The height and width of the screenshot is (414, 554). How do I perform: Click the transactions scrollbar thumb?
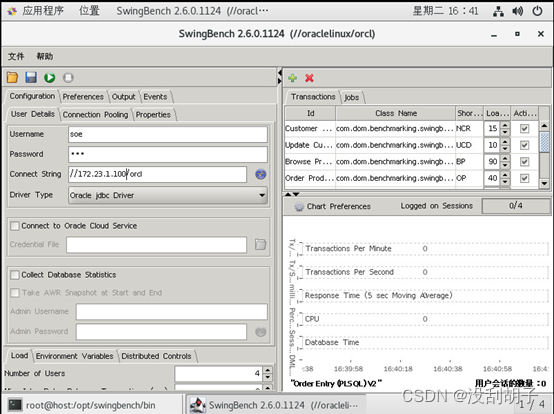(544, 143)
